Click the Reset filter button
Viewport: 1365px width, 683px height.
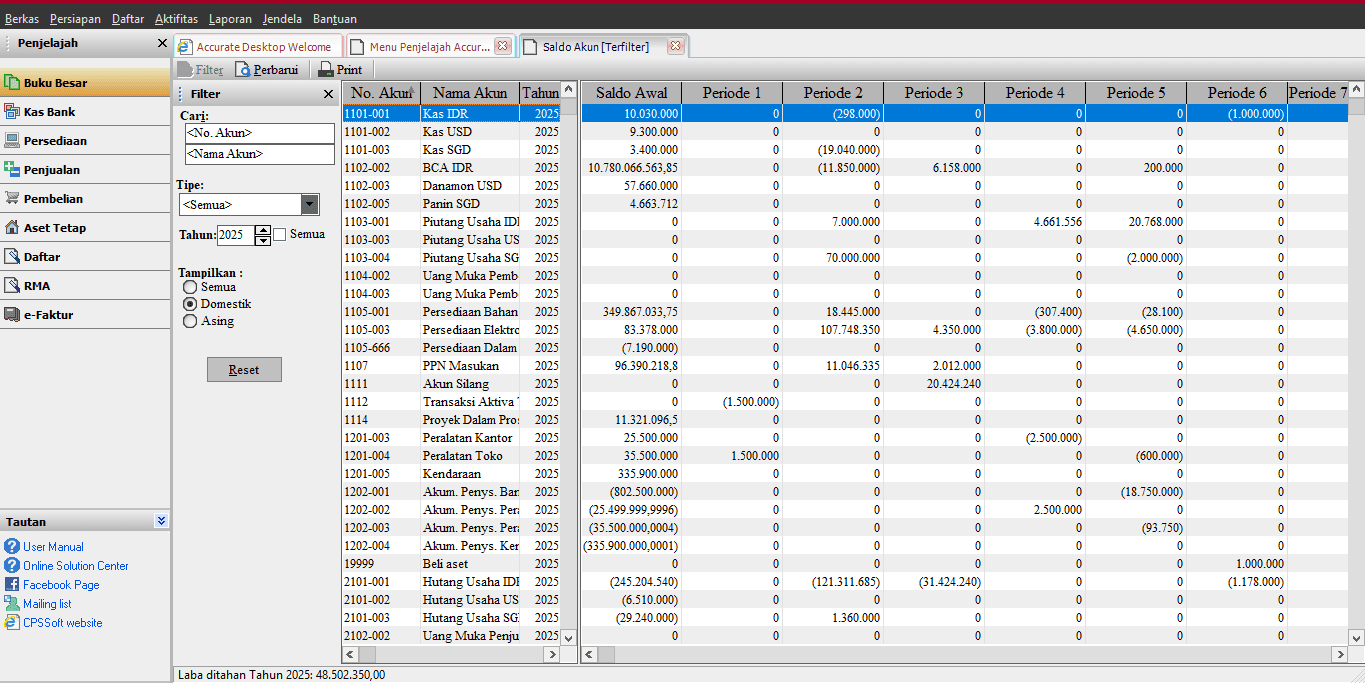point(244,369)
